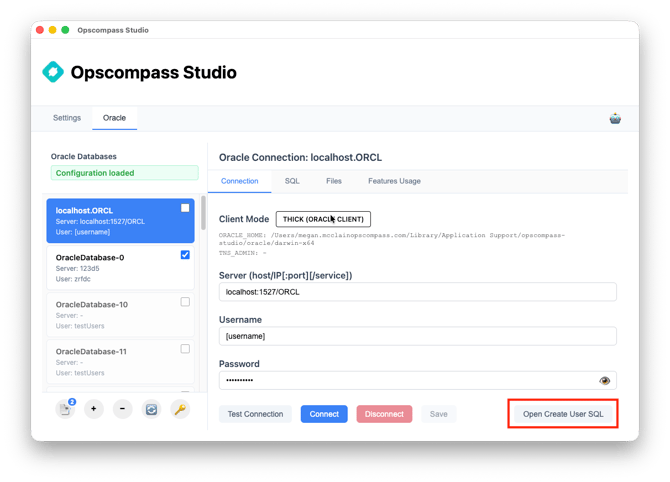670x482 pixels.
Task: Click the green zoom window button
Action: click(65, 30)
